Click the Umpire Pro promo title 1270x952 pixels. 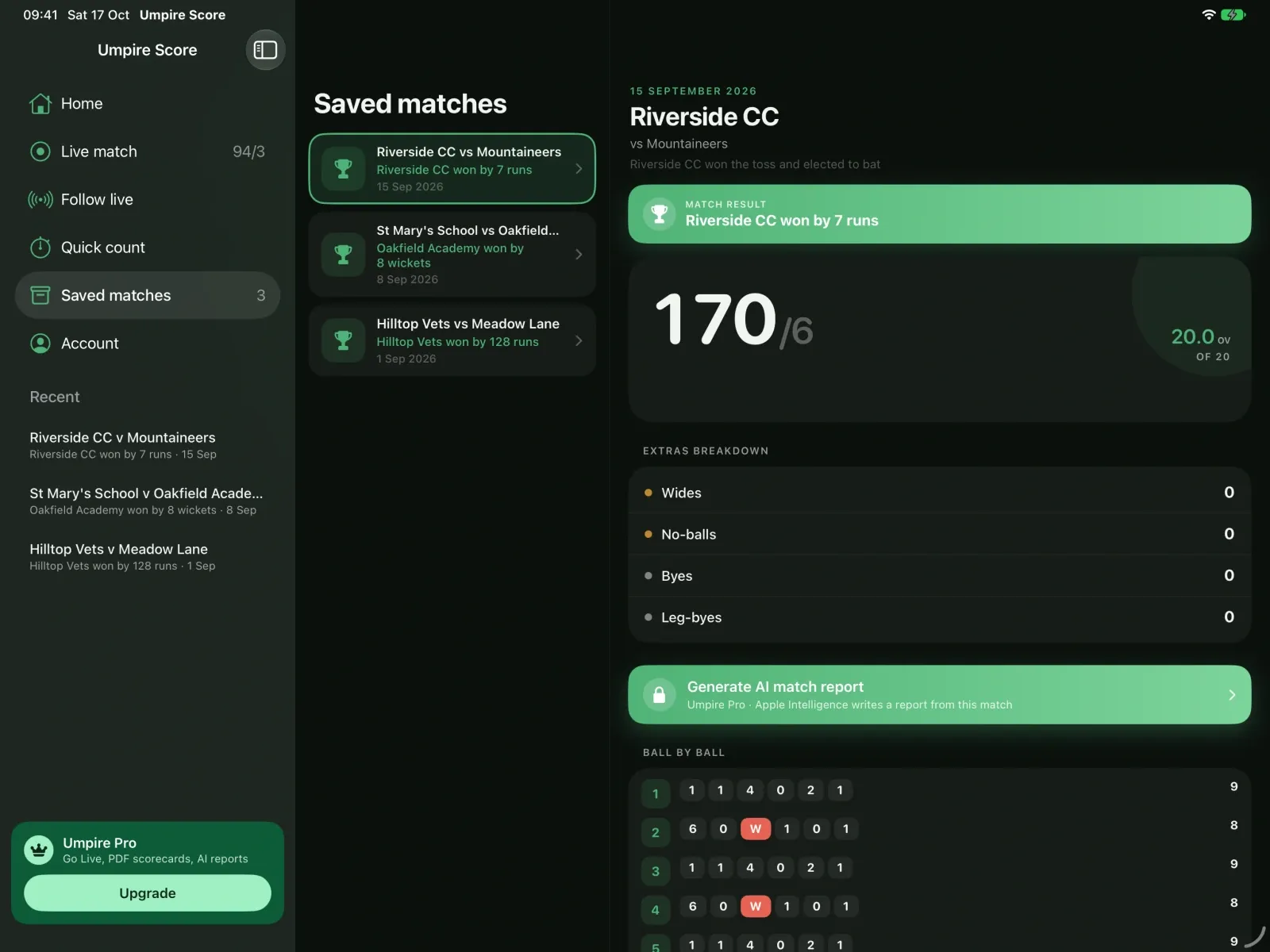(99, 843)
